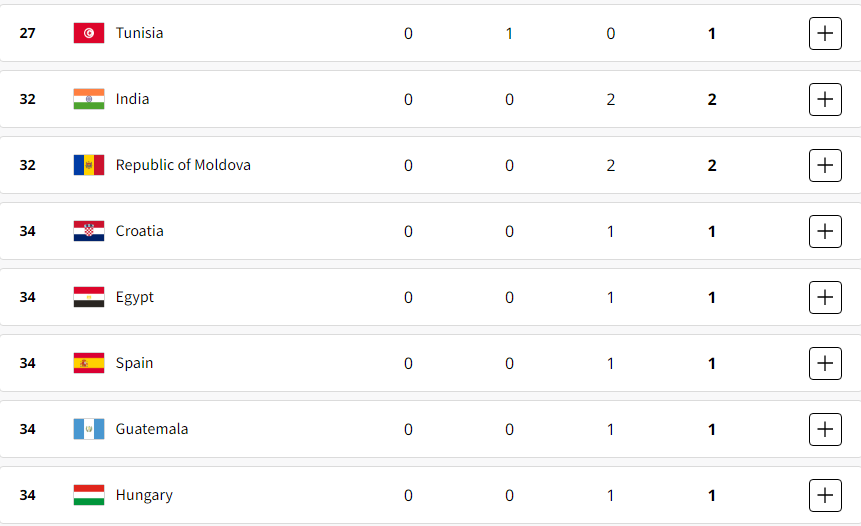Select the Republic of Moldova flag
Image resolution: width=861 pixels, height=526 pixels.
[x=89, y=165]
